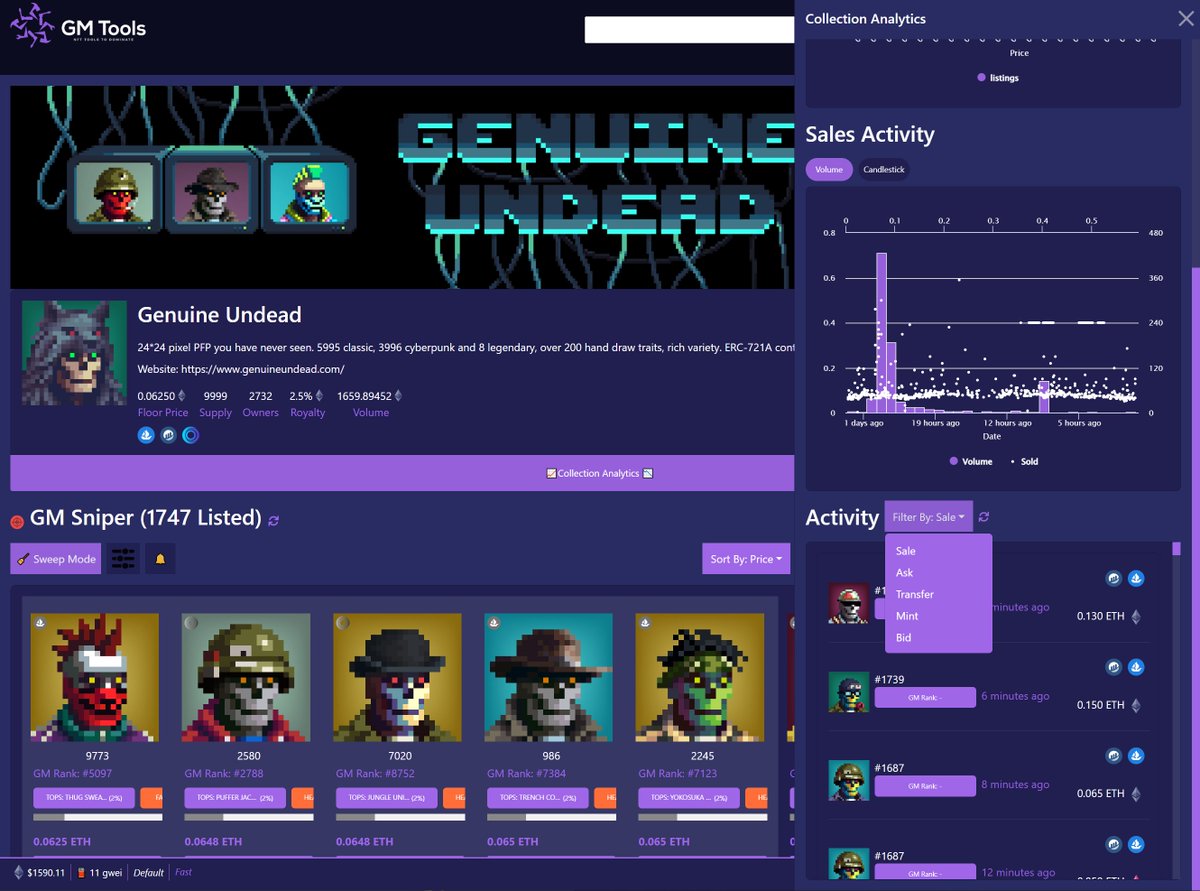Click TOPS: TRENCH CO... trait tag
The image size is (1200, 891).
(x=538, y=798)
